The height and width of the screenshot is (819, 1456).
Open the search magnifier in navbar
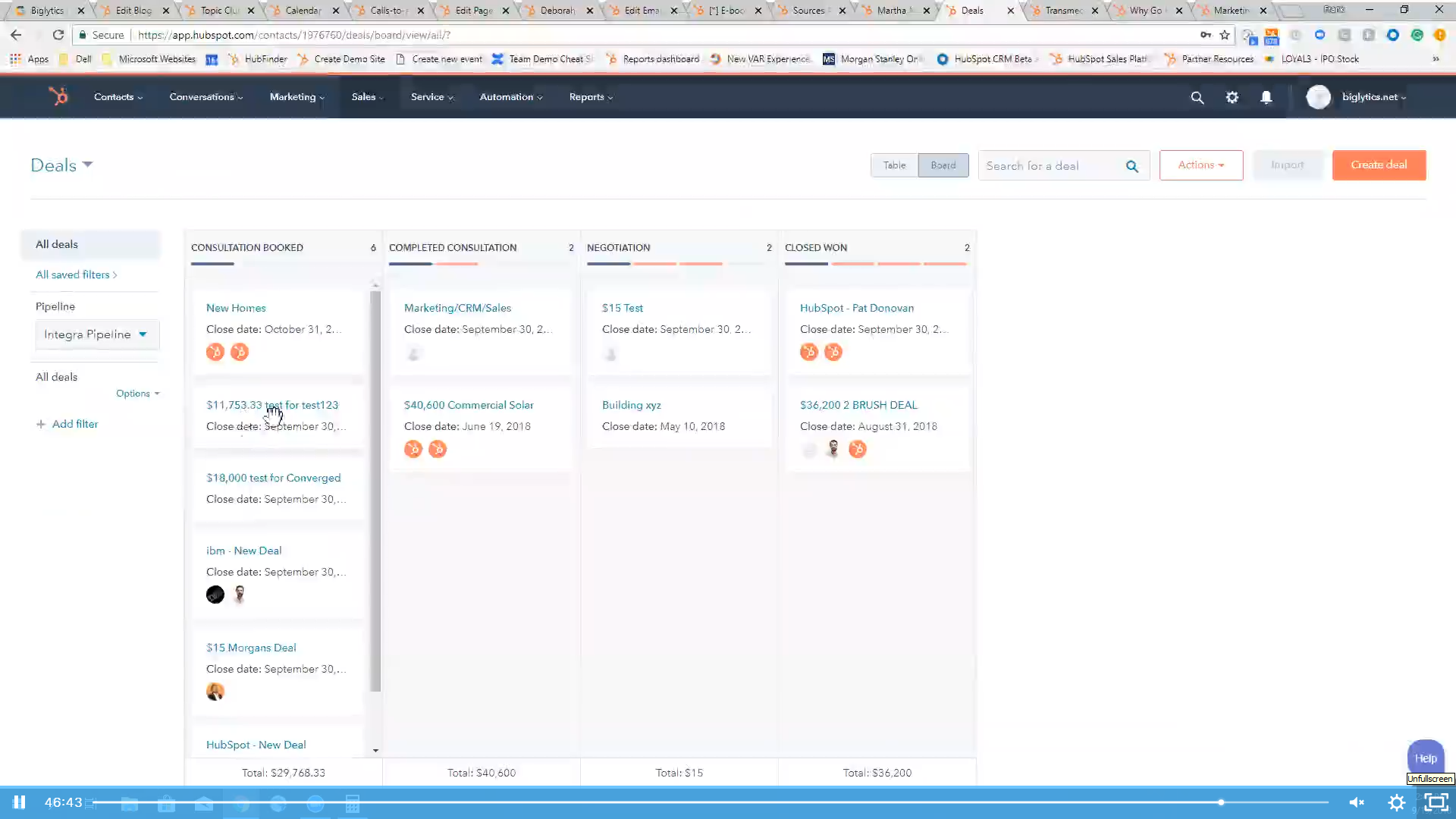1197,97
